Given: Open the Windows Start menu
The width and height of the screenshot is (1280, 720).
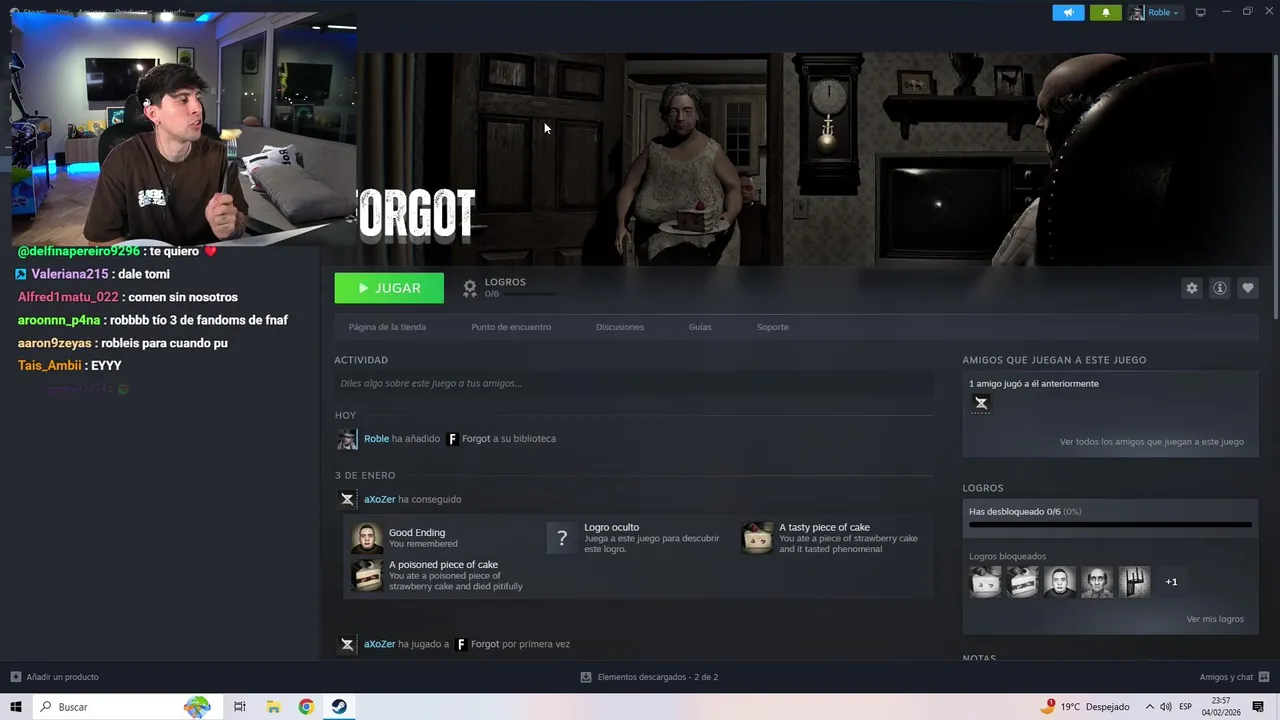Looking at the screenshot, I should coord(16,707).
